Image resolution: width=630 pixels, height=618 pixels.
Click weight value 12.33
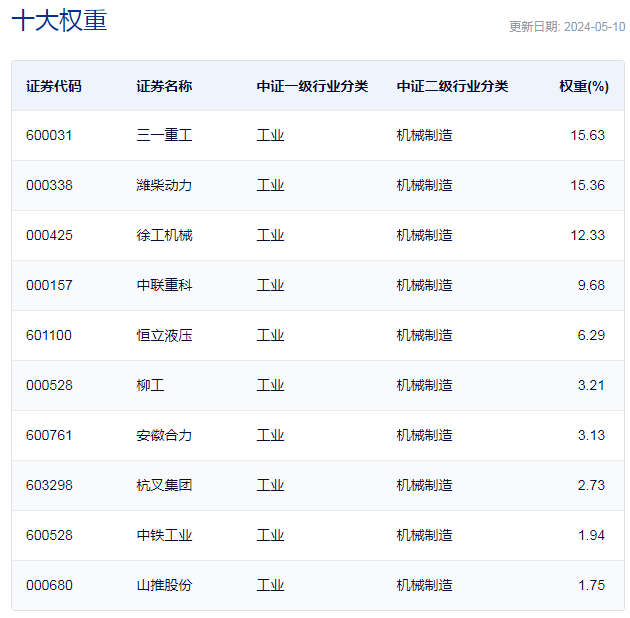[587, 235]
